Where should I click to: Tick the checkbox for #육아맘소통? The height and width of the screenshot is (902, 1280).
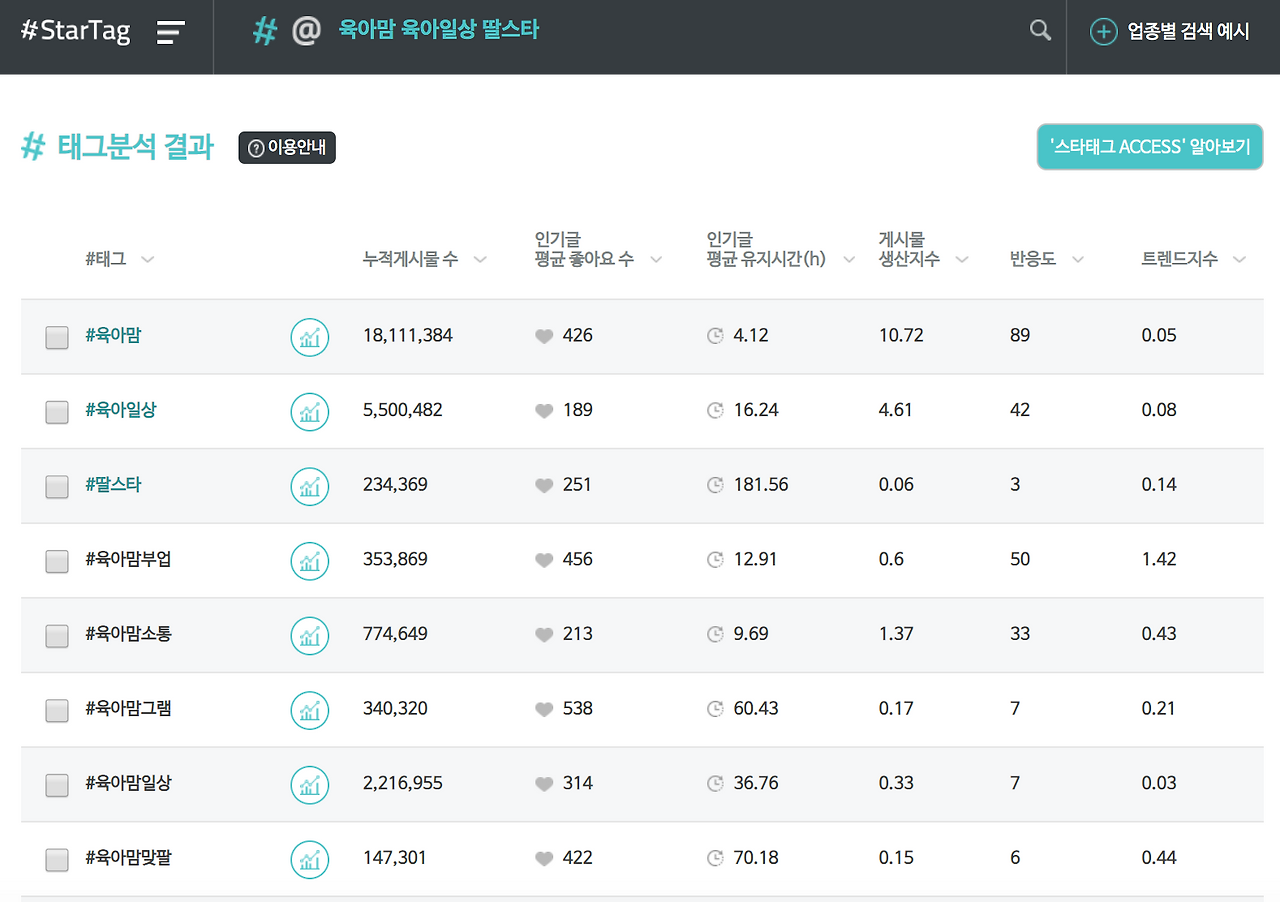(57, 635)
